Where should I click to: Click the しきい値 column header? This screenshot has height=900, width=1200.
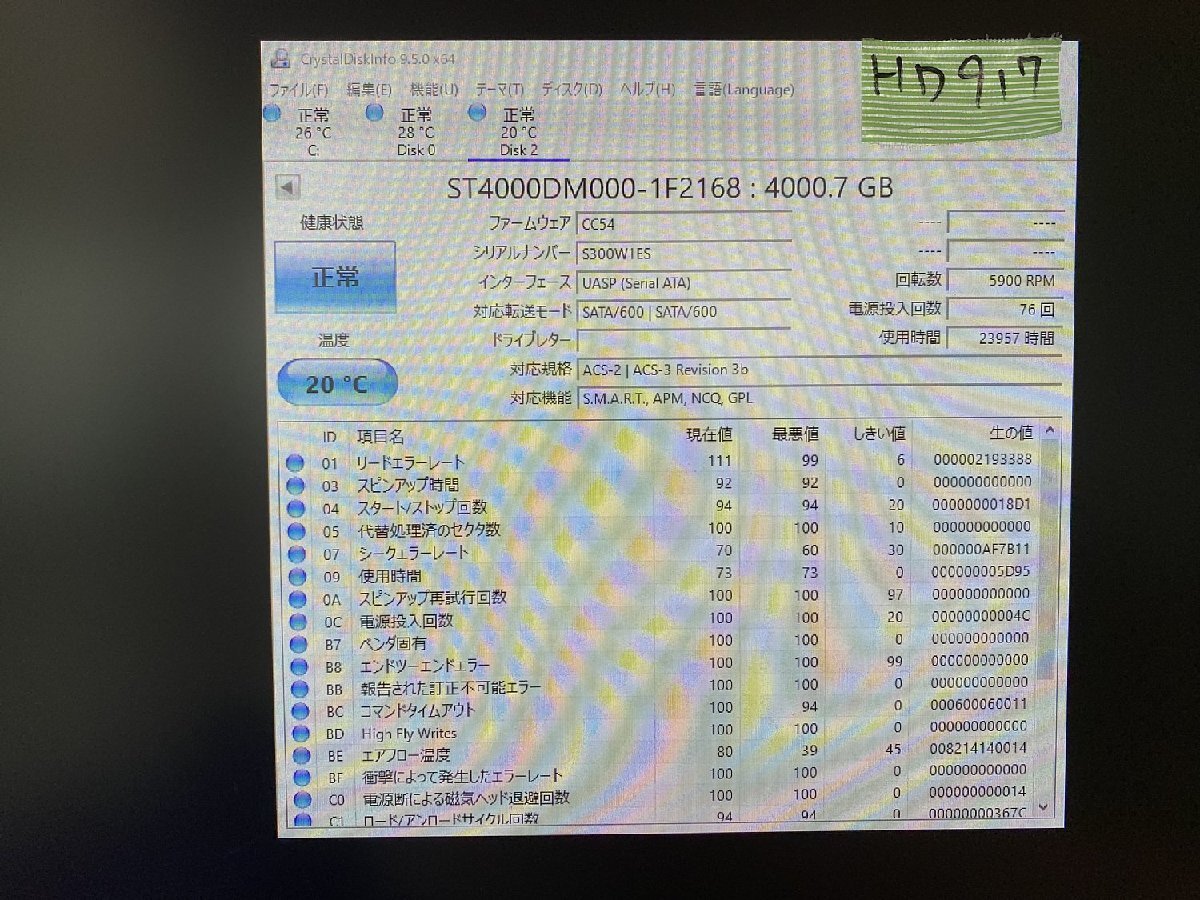(879, 434)
